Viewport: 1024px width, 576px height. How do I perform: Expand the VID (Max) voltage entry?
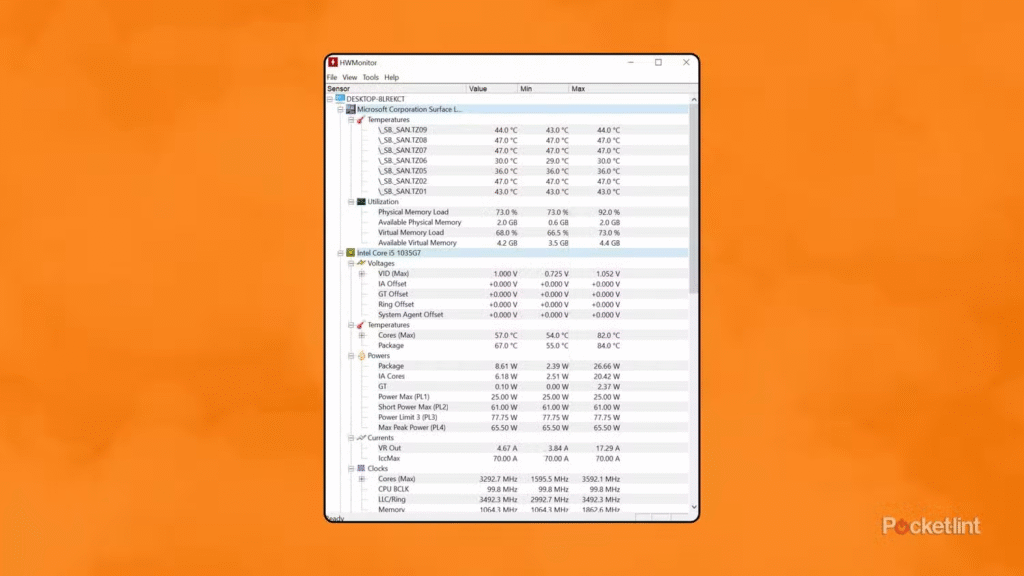click(x=362, y=274)
